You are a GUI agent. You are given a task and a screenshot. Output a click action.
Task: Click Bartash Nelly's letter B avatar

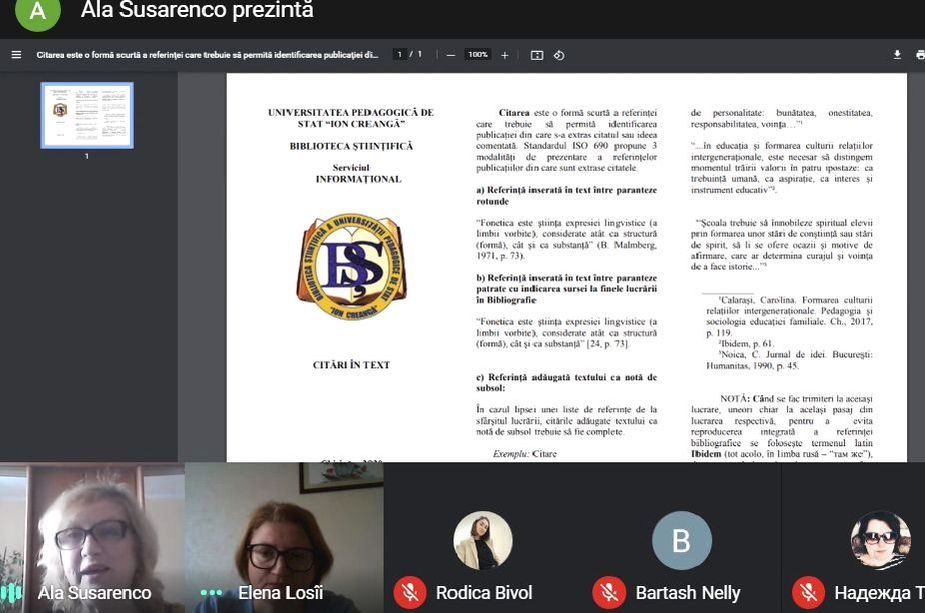(x=681, y=540)
